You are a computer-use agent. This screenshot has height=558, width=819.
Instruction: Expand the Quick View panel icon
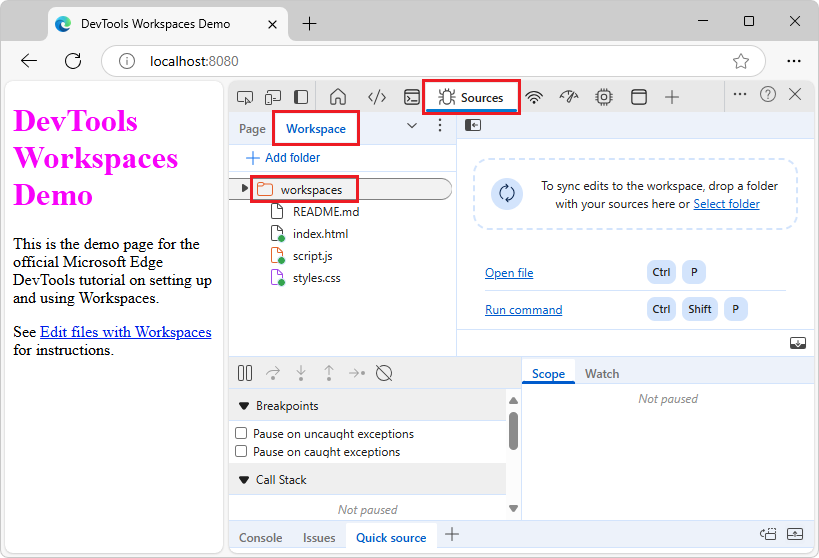point(795,534)
